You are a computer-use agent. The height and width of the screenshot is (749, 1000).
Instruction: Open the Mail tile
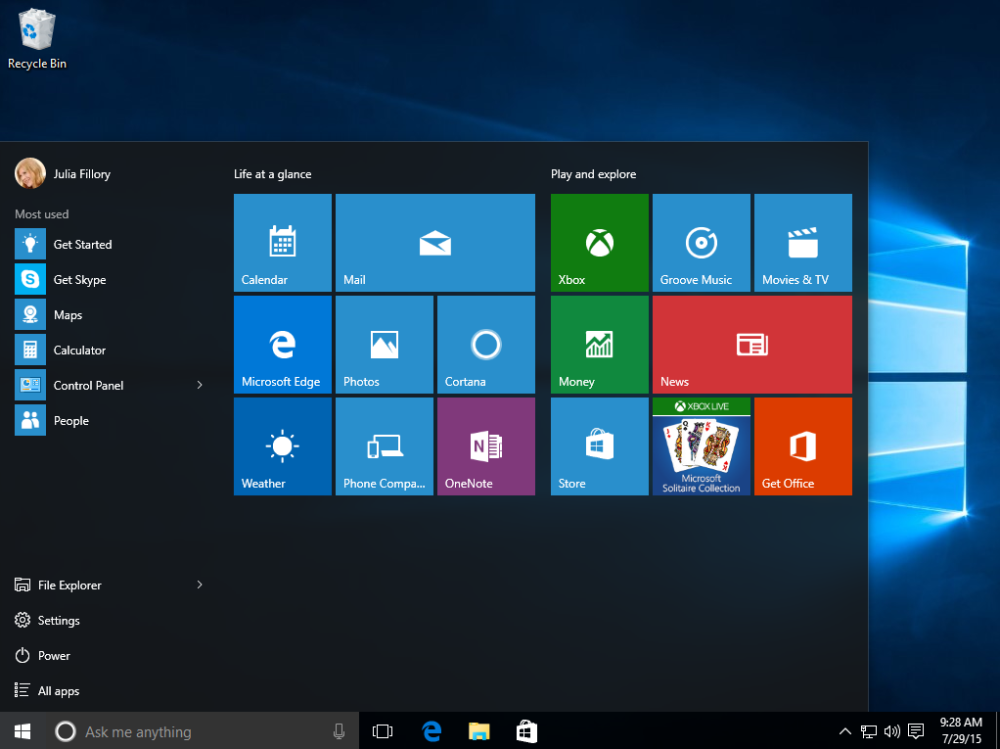435,242
